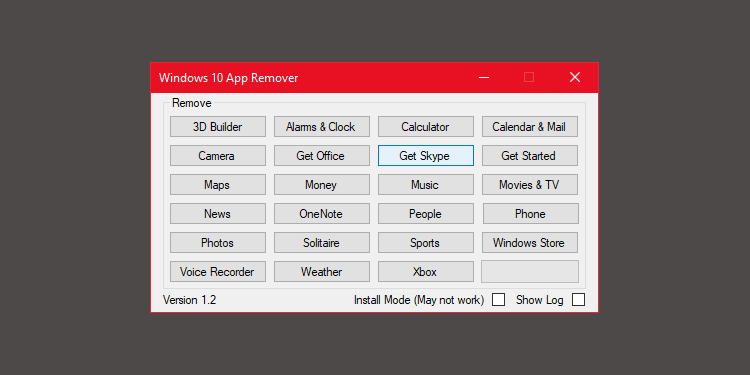Remove the Weather app
750x375 pixels.
point(322,272)
